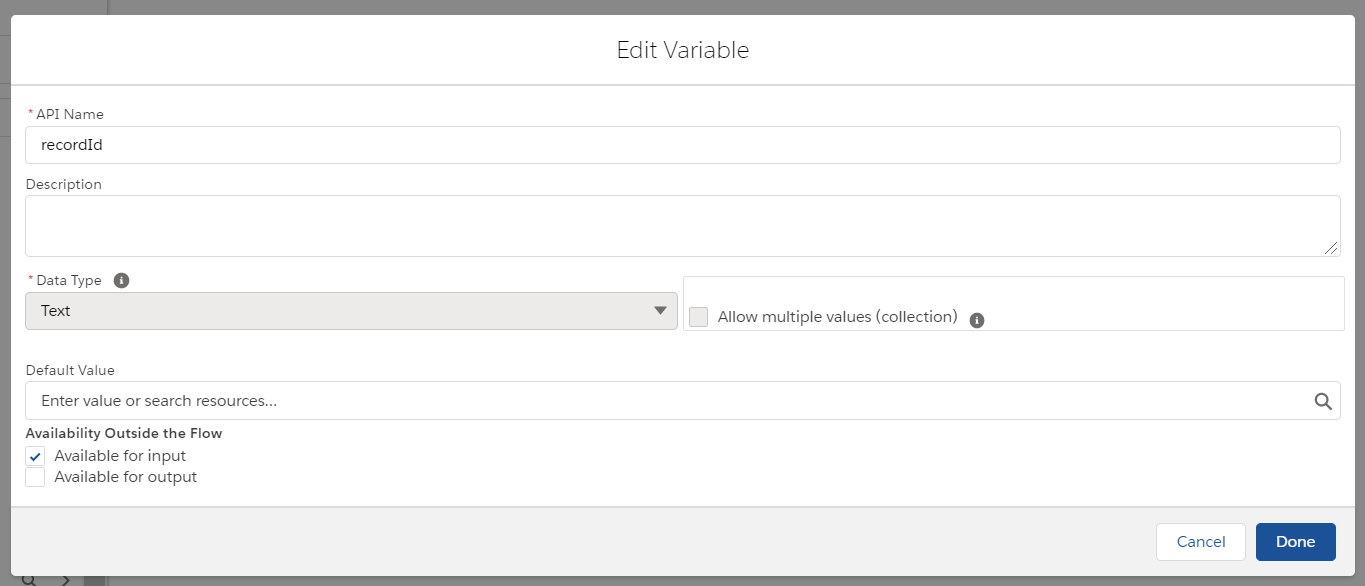Viewport: 1365px width, 586px height.
Task: Click the API Name field containing recordId
Action: tap(683, 145)
